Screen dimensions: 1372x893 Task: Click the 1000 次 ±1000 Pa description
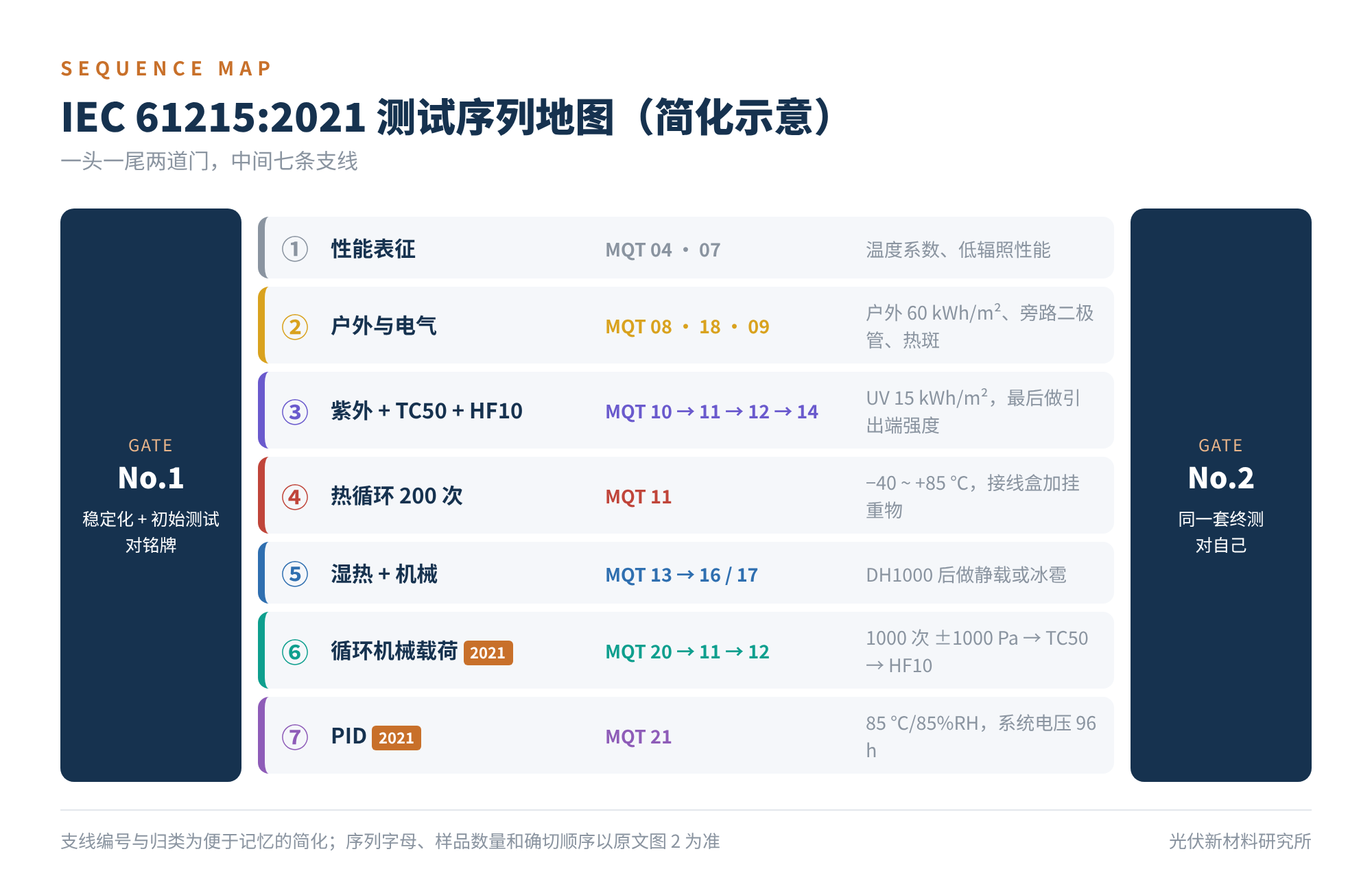pos(977,652)
